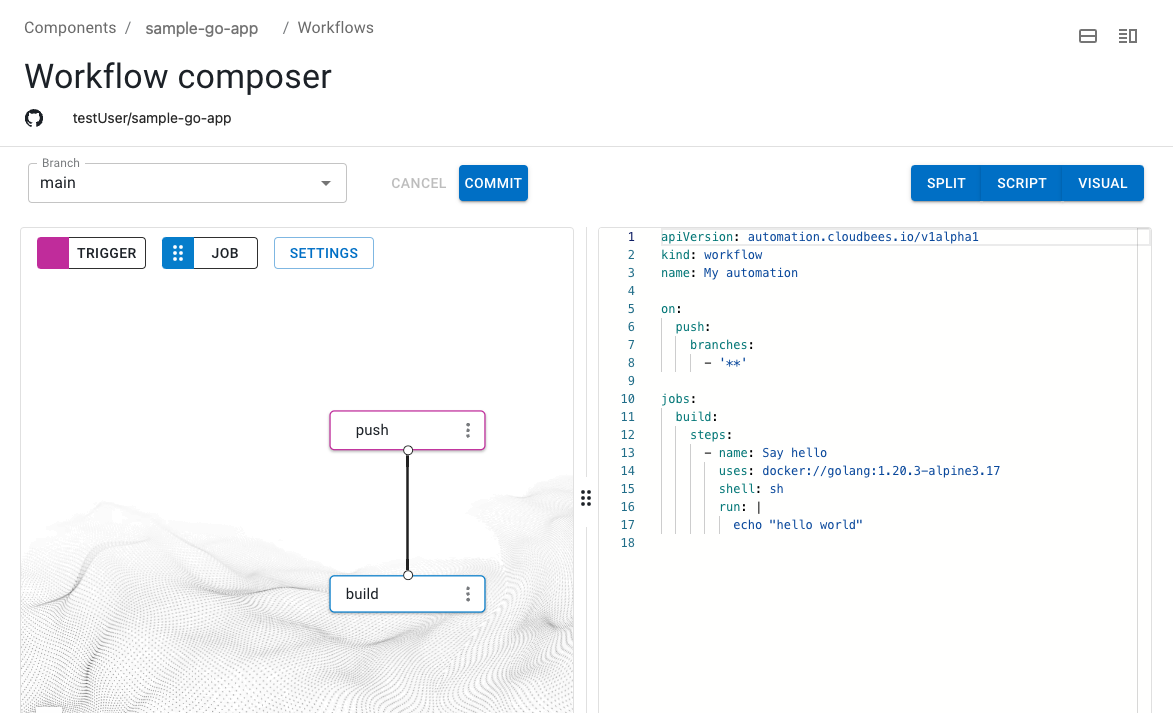Viewport: 1173px width, 713px height.
Task: Expand the Components breadcrumb
Action: pyautogui.click(x=70, y=27)
